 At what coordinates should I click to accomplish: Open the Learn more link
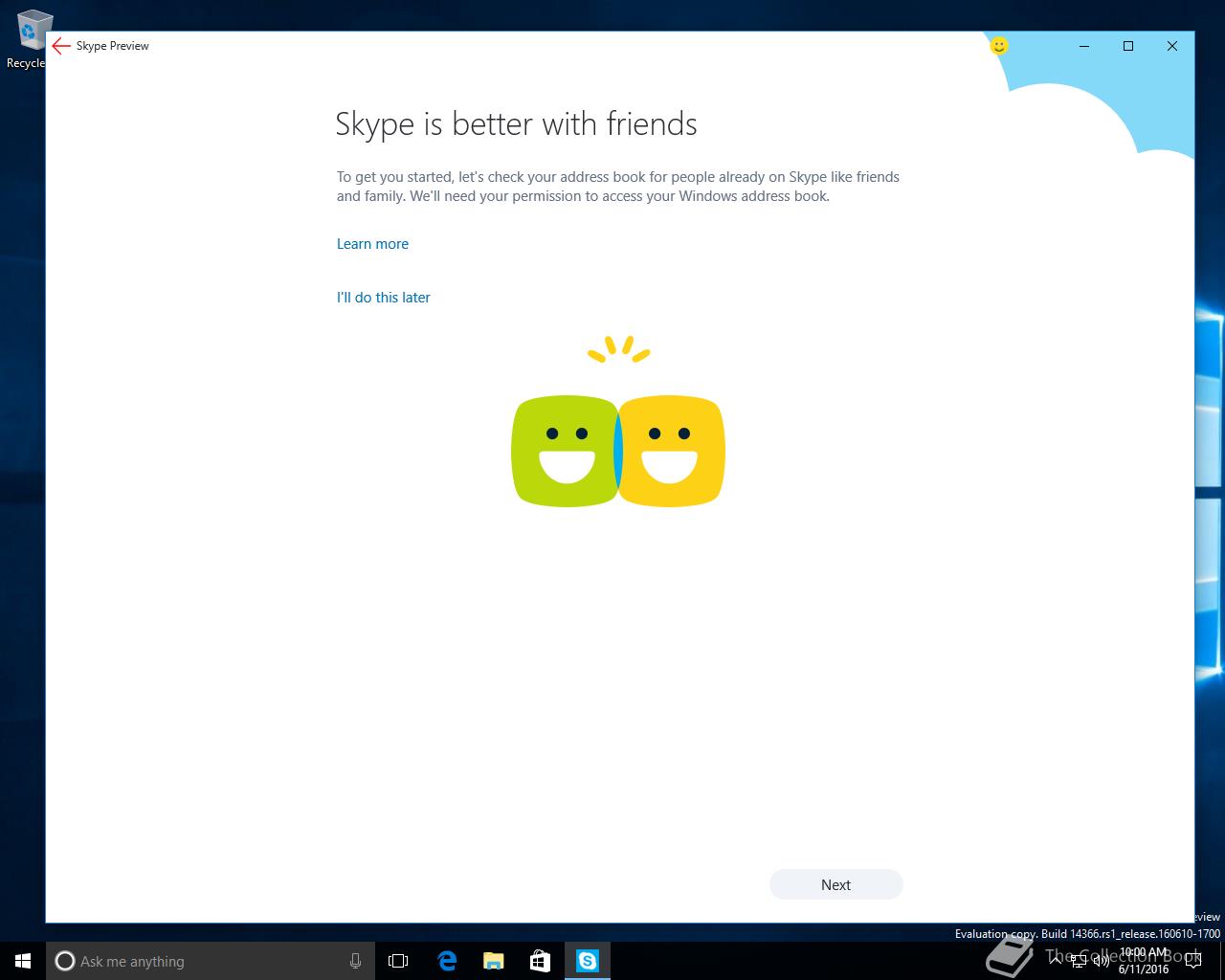tap(372, 244)
